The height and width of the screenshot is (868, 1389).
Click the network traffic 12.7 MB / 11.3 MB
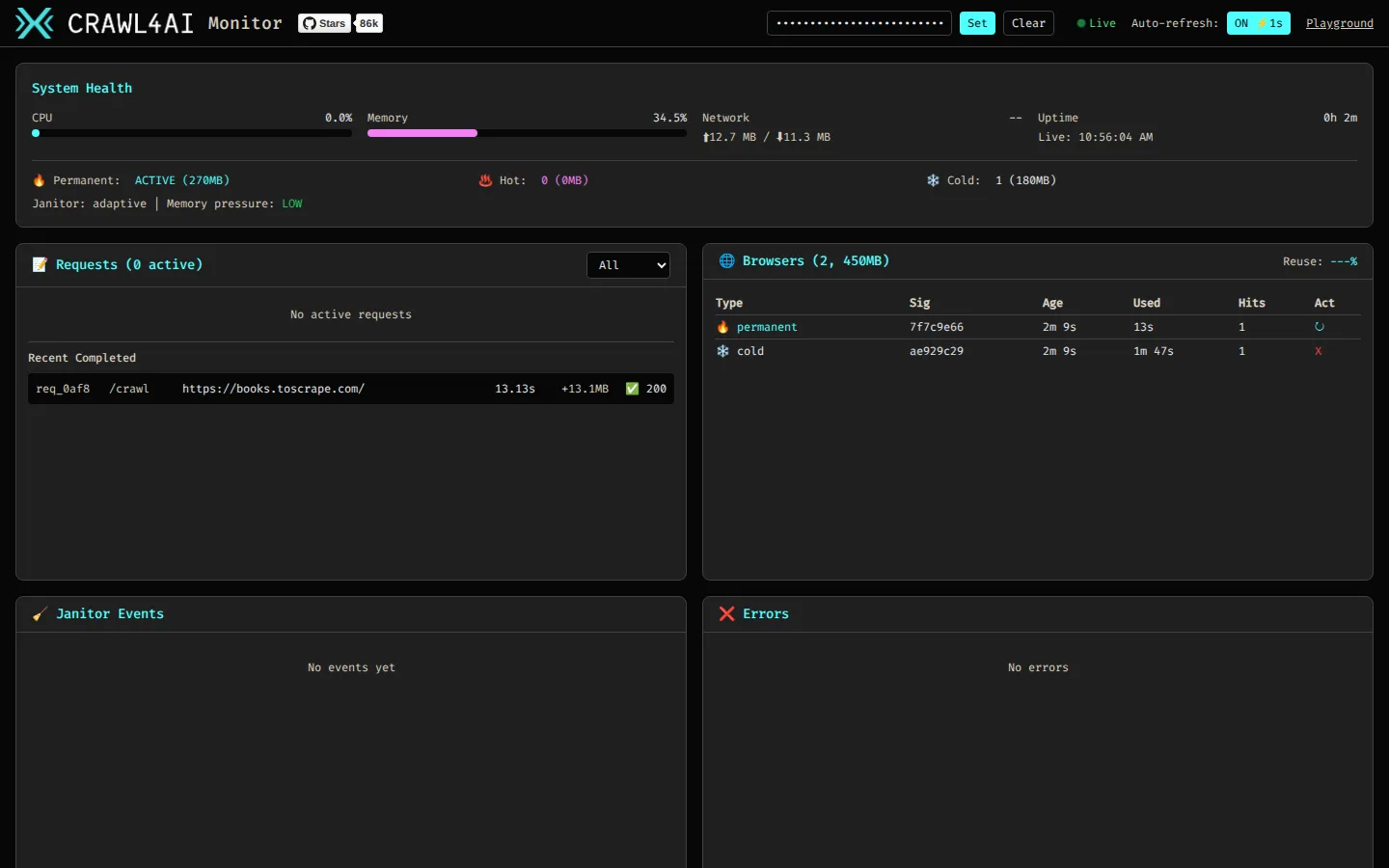[767, 137]
